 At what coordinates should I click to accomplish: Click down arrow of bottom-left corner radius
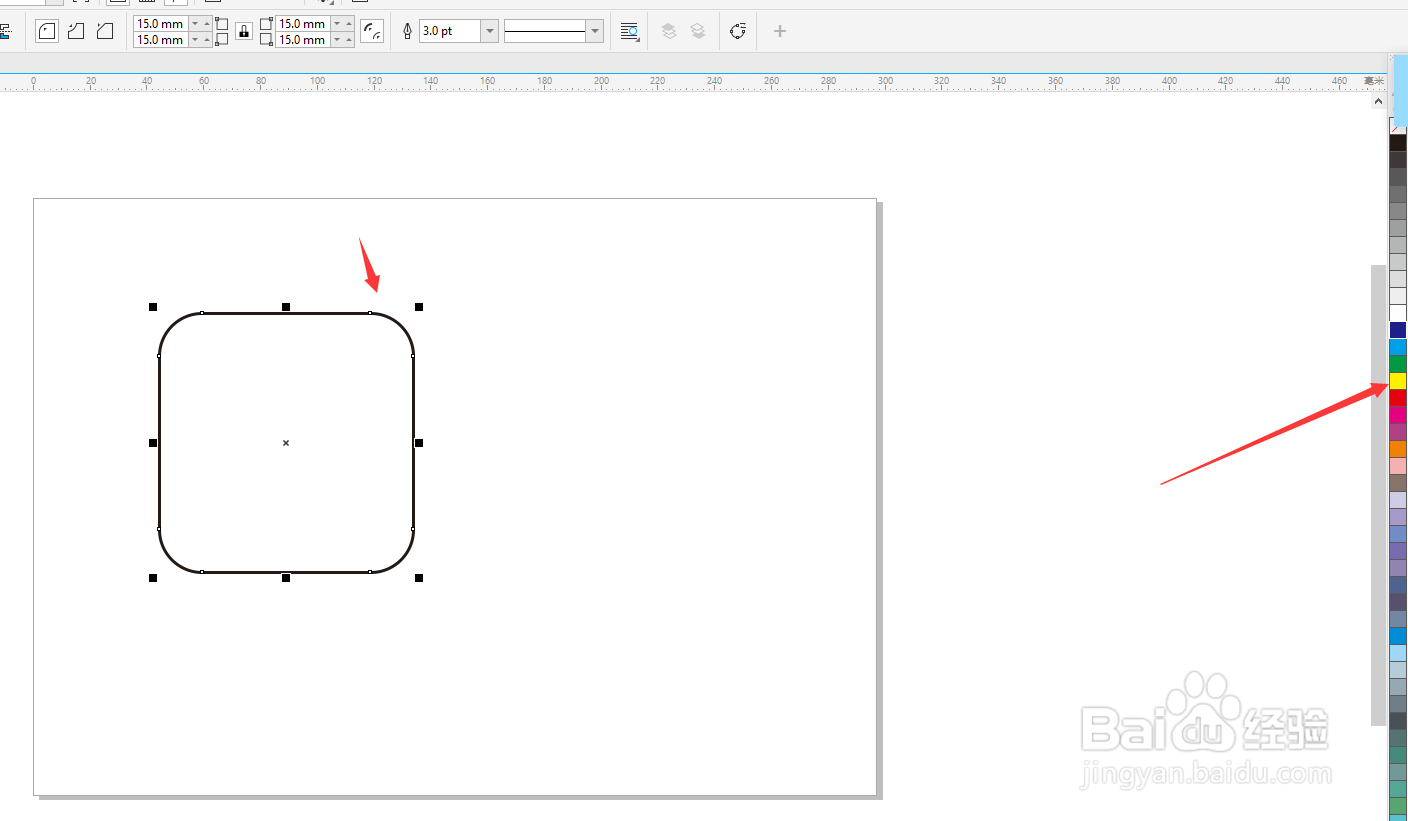pos(195,39)
